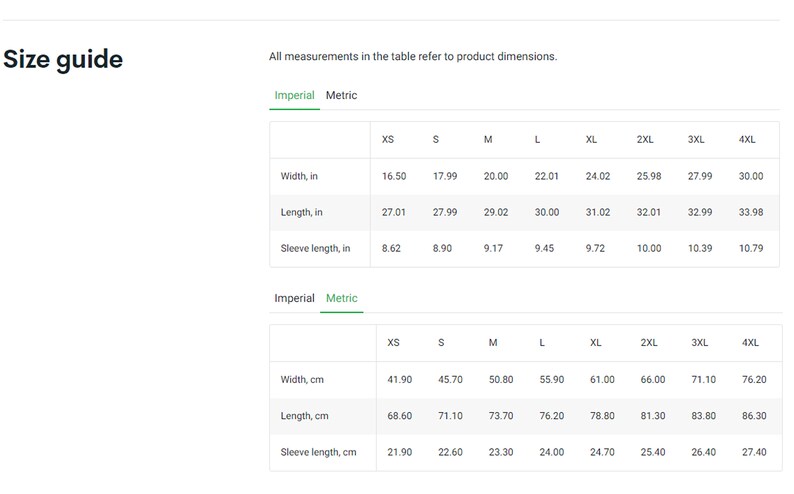This screenshot has height=494, width=794.
Task: Click the 16.50 width value
Action: (x=394, y=176)
